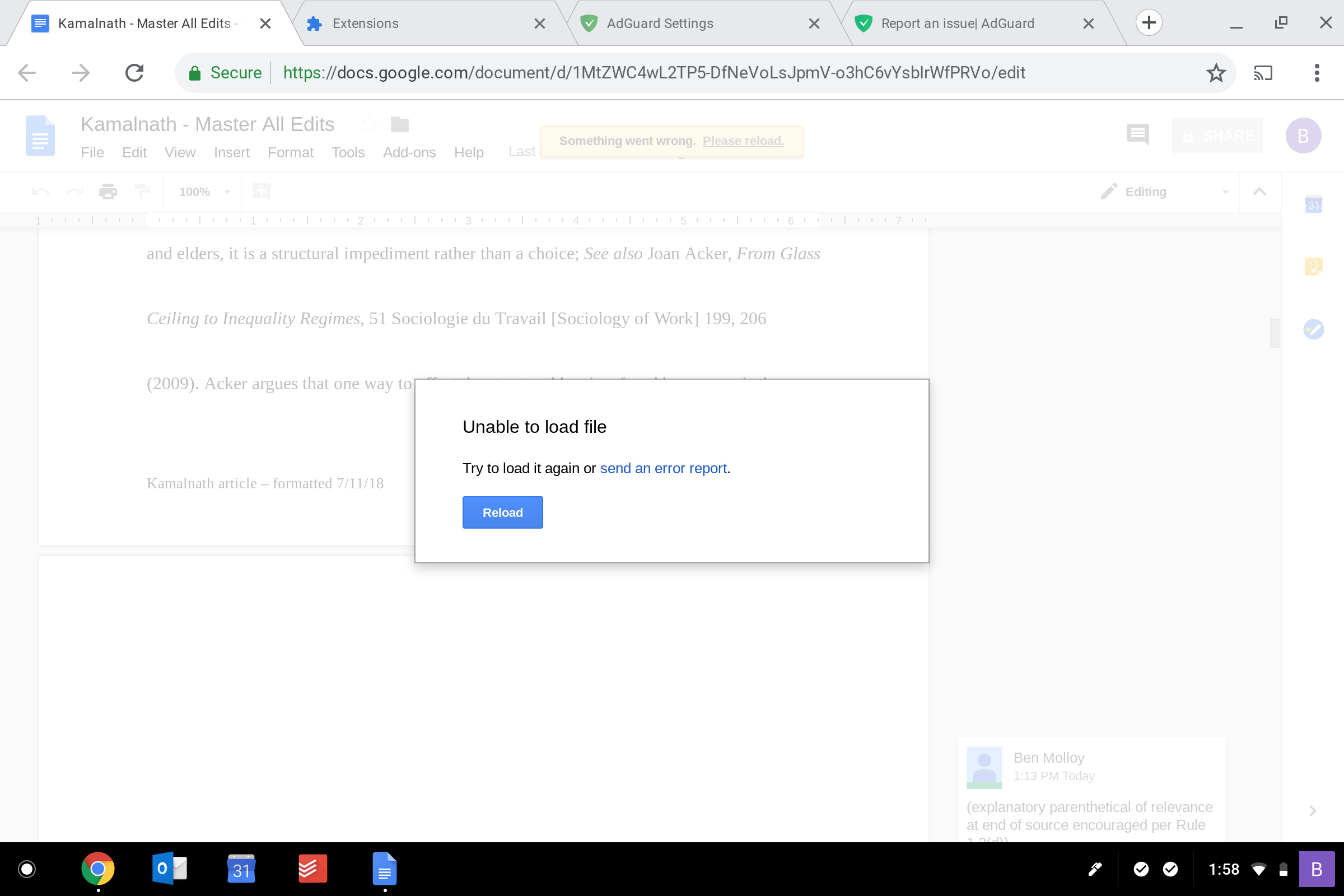
Task: Expand the Editing mode dropdown
Action: point(1225,192)
